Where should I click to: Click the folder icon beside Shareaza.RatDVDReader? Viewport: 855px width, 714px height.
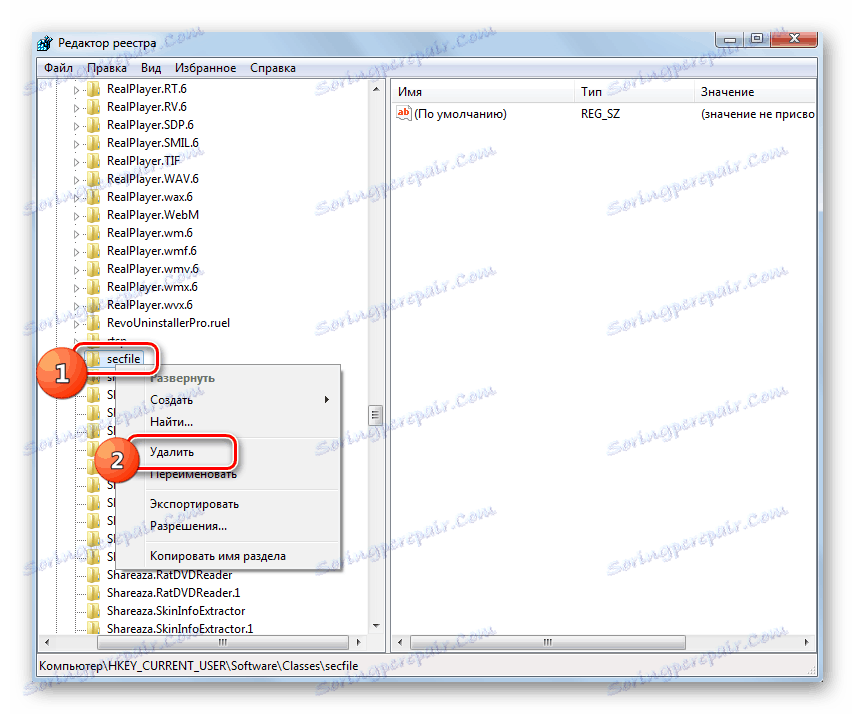pos(93,574)
